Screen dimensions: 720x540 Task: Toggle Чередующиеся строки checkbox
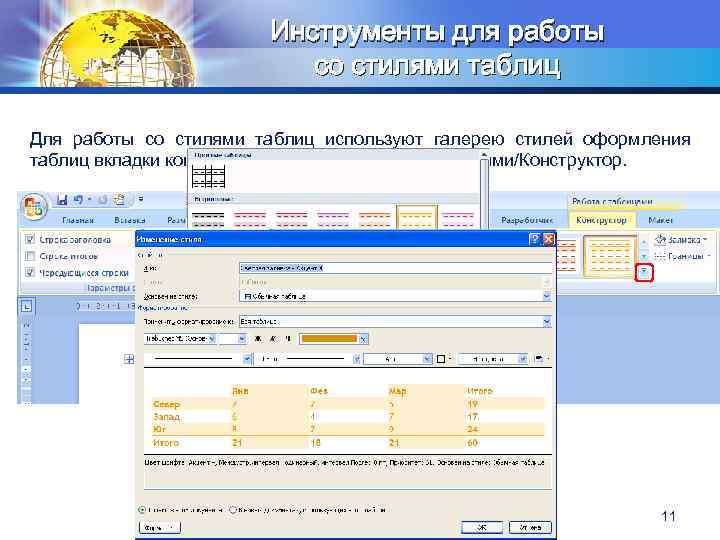(30, 272)
